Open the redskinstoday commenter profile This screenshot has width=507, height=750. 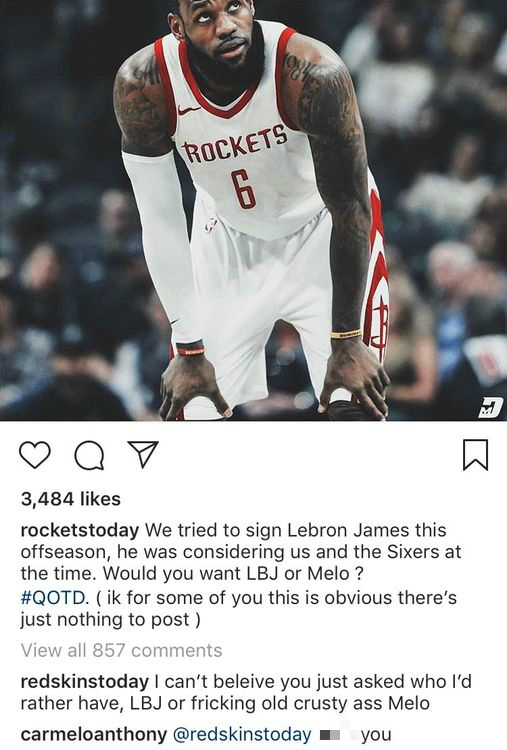[85, 681]
